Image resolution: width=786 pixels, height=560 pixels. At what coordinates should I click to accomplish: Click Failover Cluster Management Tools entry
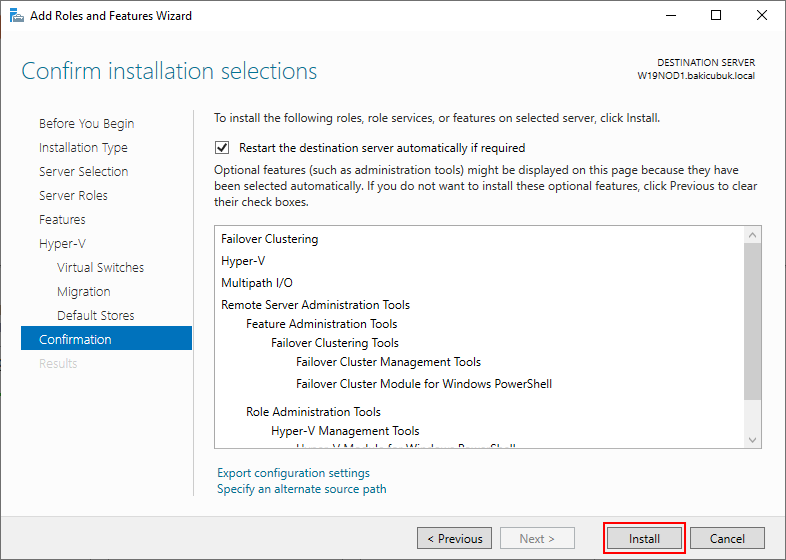[x=388, y=362]
